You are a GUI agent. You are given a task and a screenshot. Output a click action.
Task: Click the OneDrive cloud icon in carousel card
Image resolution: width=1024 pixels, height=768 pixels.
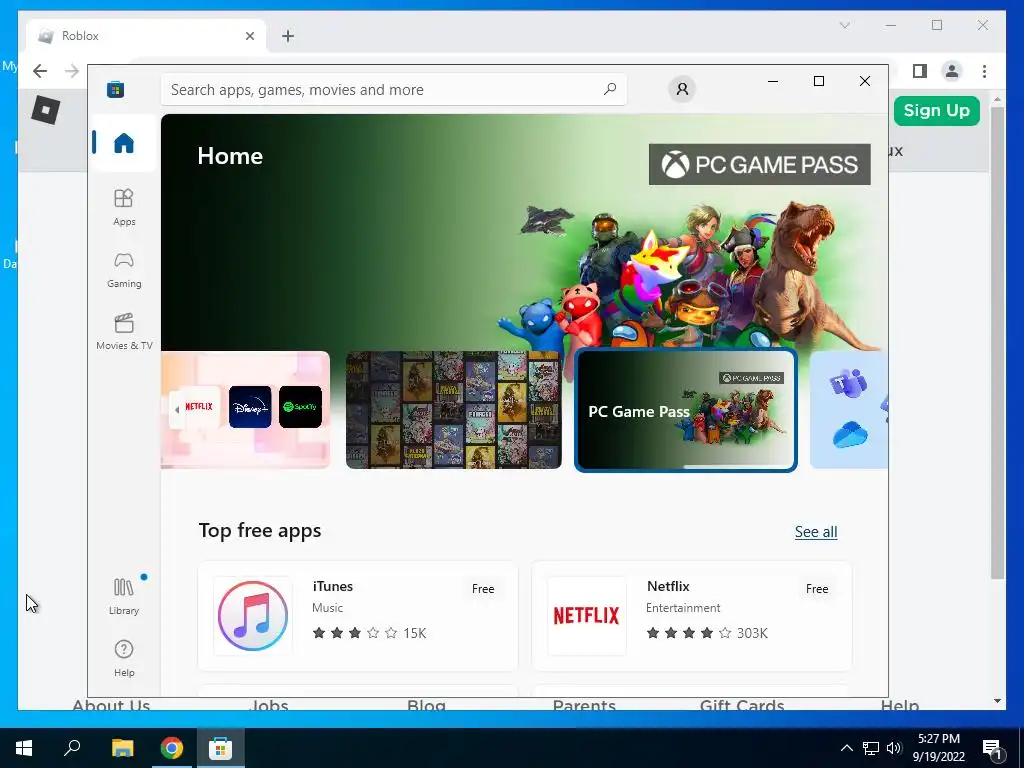pyautogui.click(x=850, y=434)
